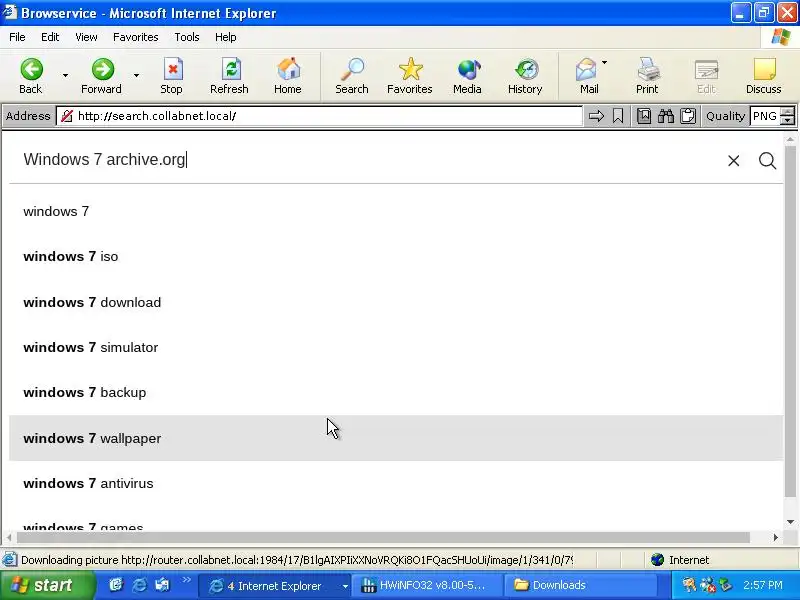800x600 pixels.
Task: Open the Edit menu
Action: click(50, 37)
